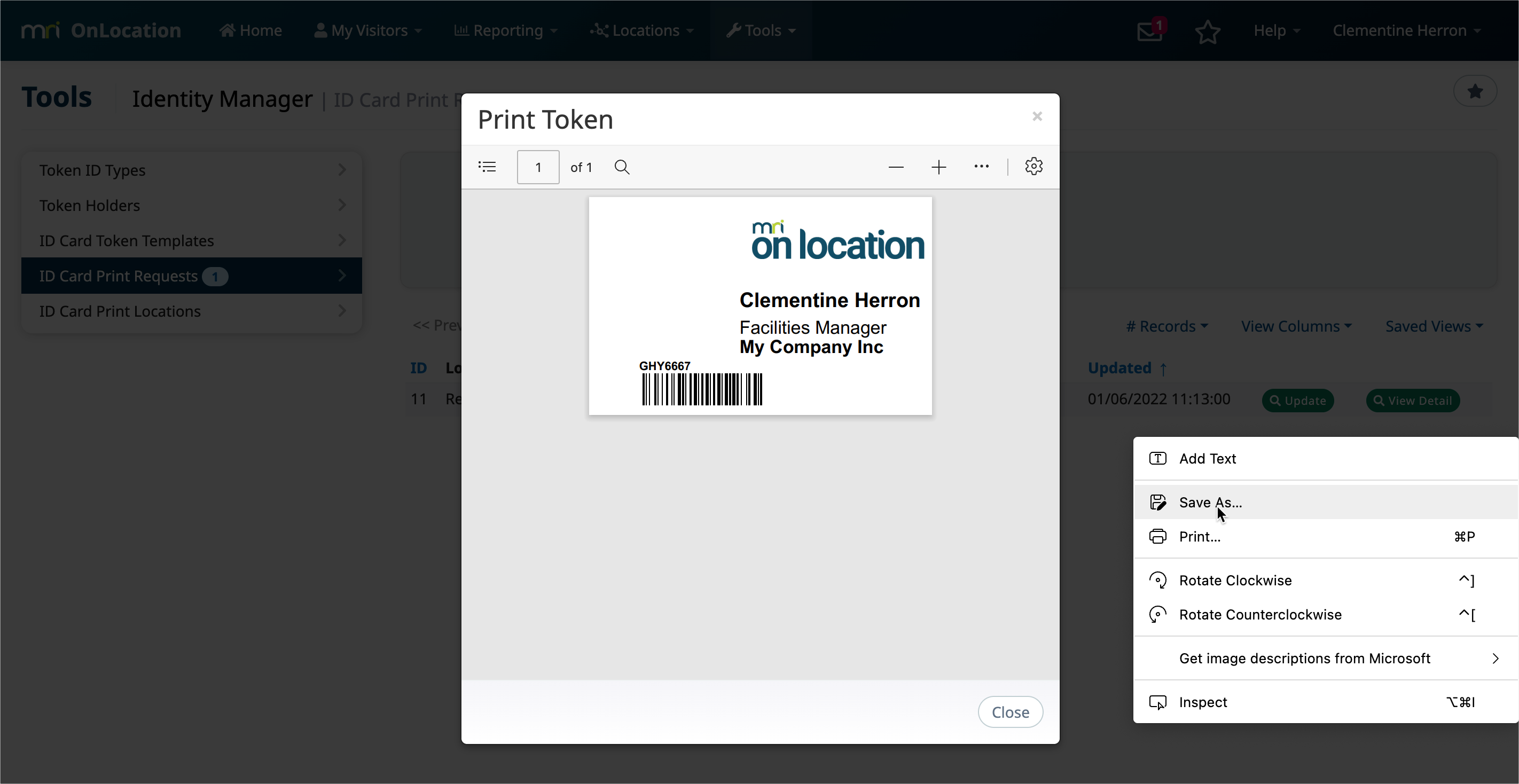Open Reporting dropdown menu
The width and height of the screenshot is (1519, 784).
point(506,30)
